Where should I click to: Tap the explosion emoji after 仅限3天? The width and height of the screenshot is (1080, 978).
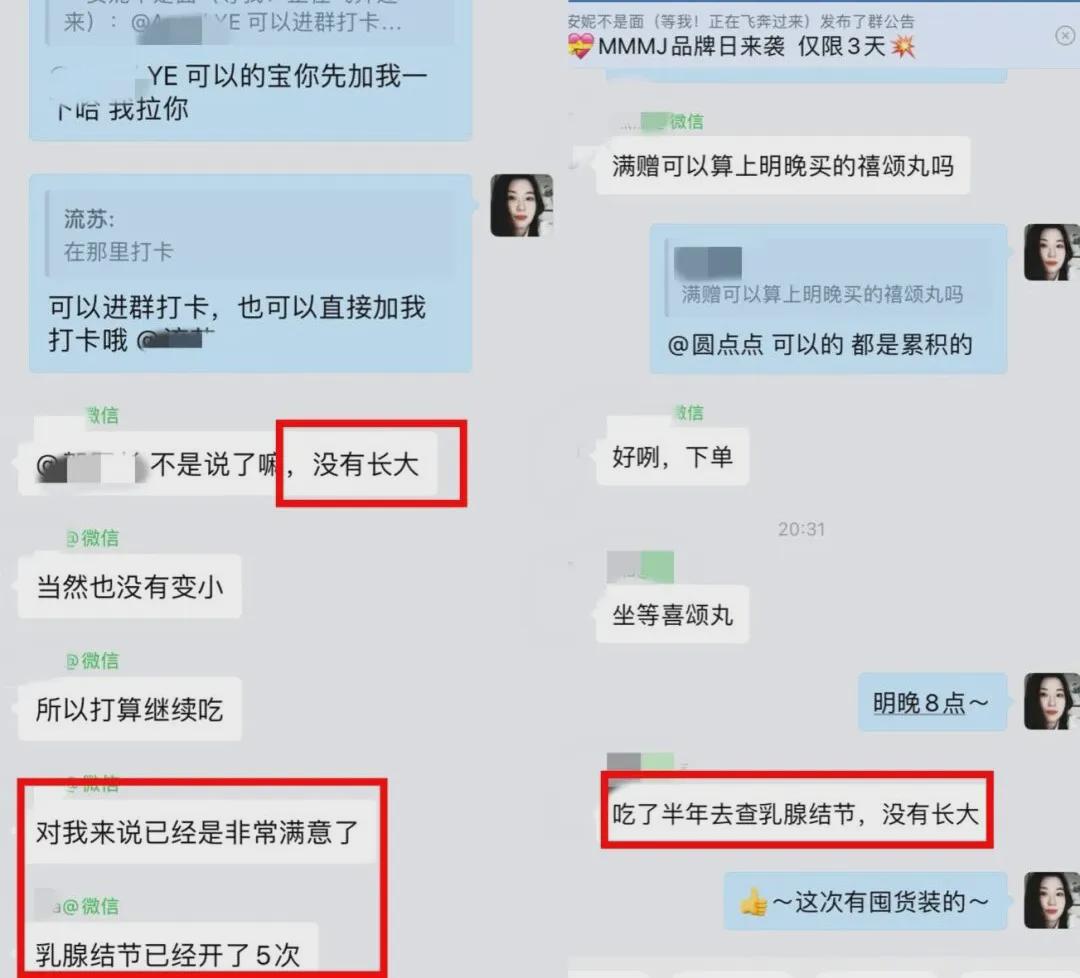[903, 47]
